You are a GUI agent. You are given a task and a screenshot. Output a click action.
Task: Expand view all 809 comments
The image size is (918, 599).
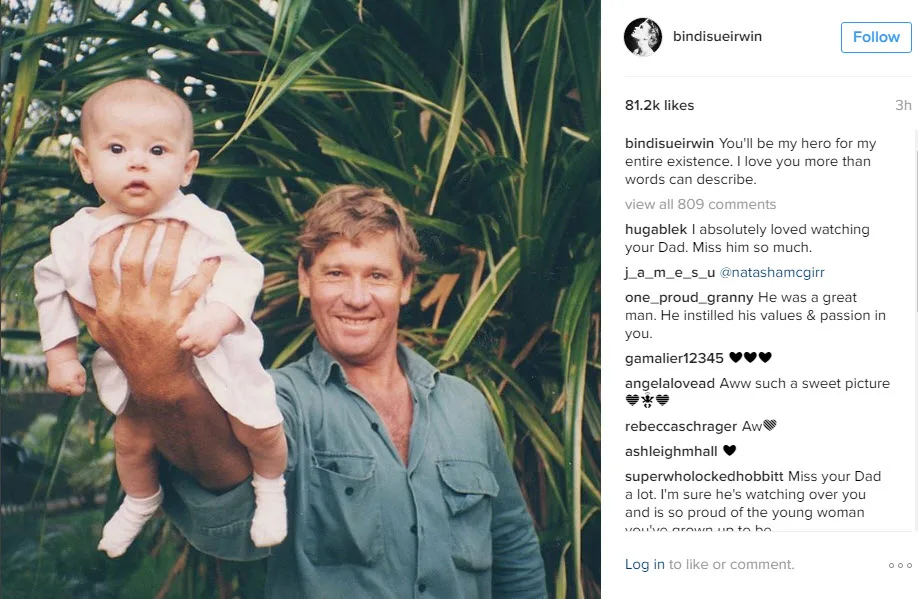pos(700,204)
